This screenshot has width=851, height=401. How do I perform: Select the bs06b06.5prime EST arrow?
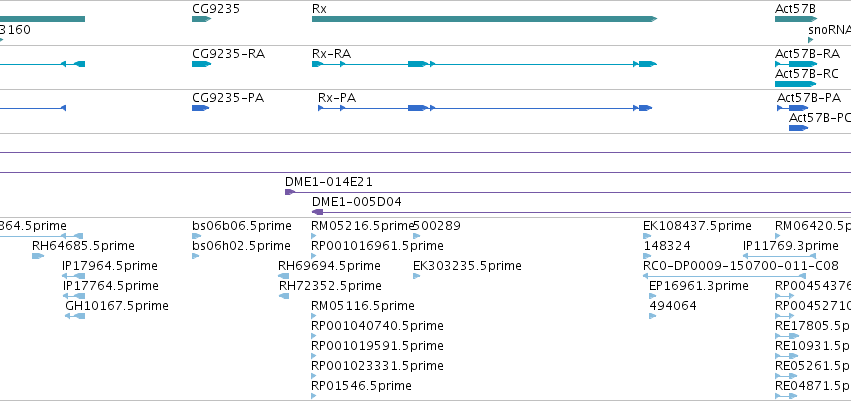196,236
